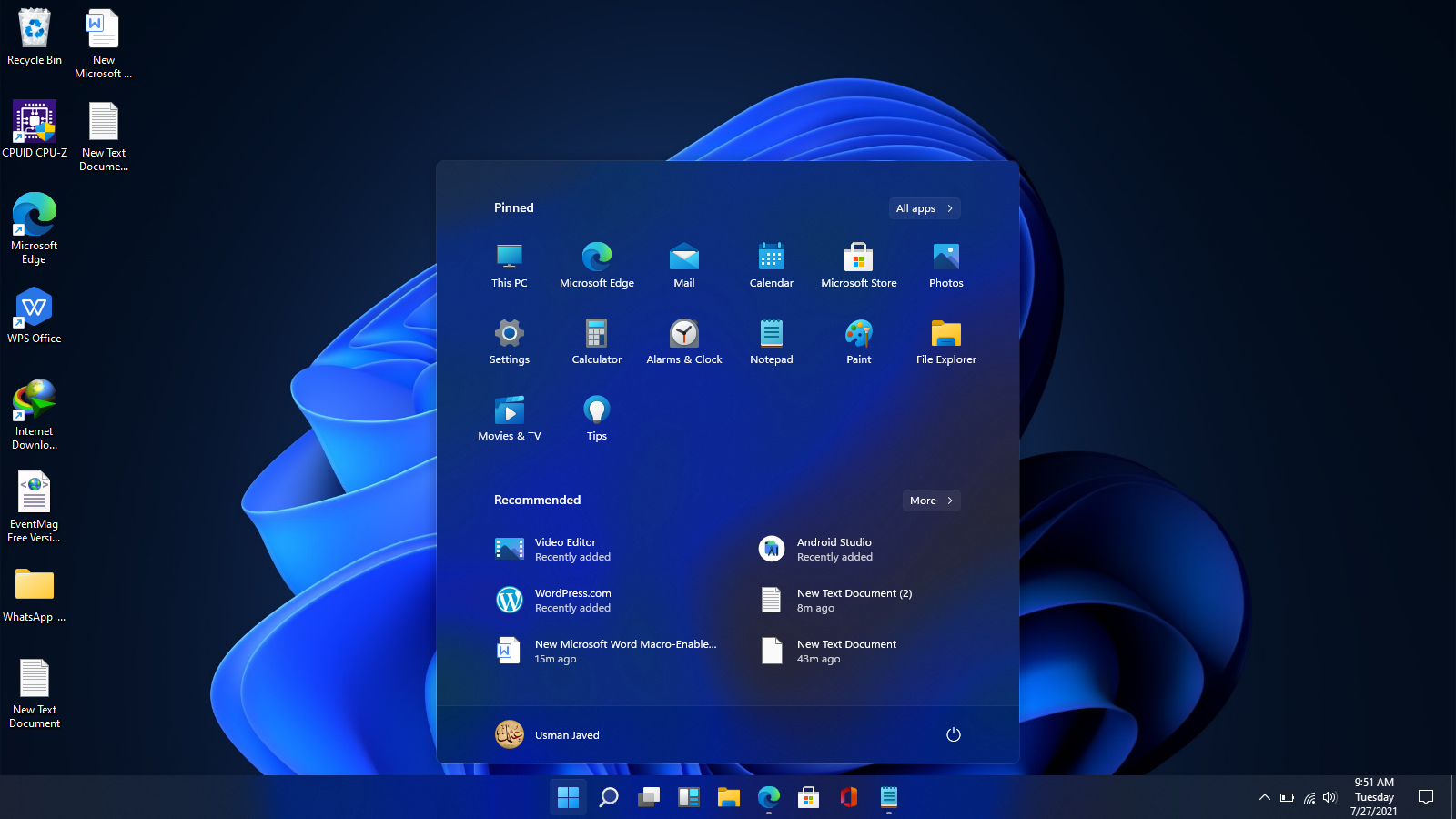Select Internet Download Manager desktop shortcut
The height and width of the screenshot is (819, 1456).
tap(35, 414)
